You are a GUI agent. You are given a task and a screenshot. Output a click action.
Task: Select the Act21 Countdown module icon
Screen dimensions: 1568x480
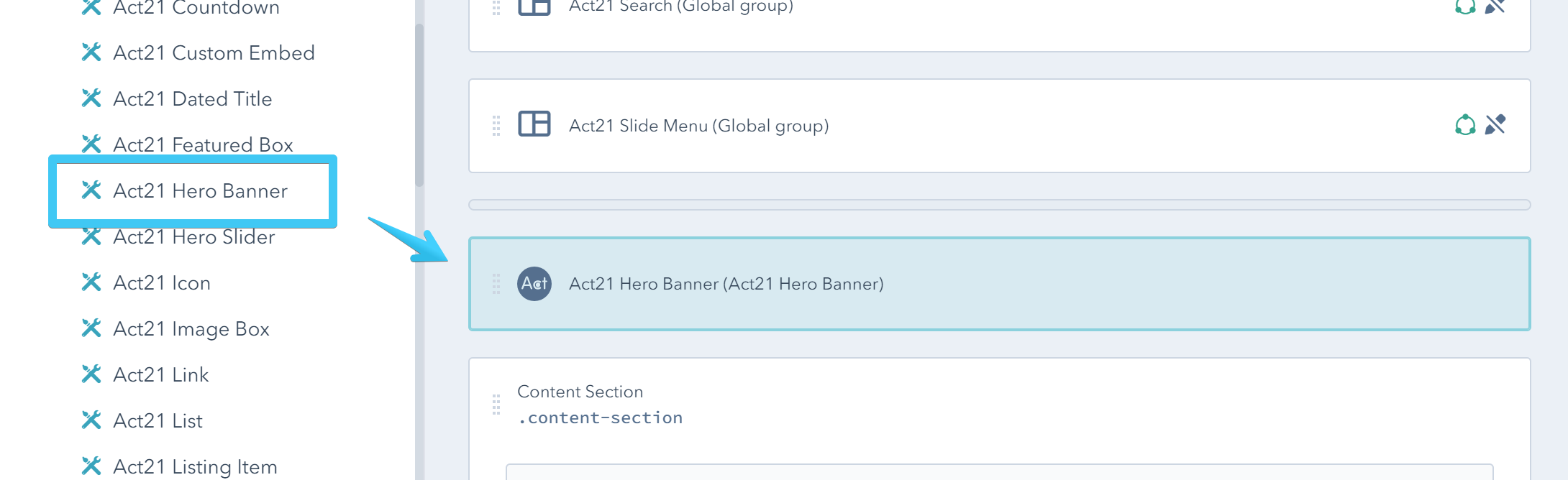(92, 7)
